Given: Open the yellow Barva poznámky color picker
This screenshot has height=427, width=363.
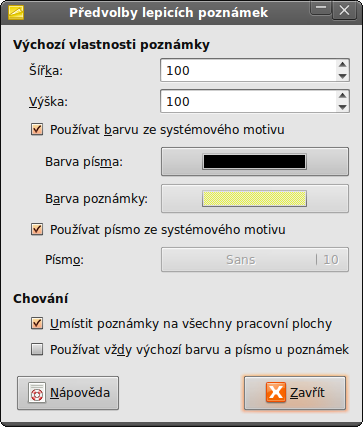Looking at the screenshot, I should pyautogui.click(x=255, y=199).
